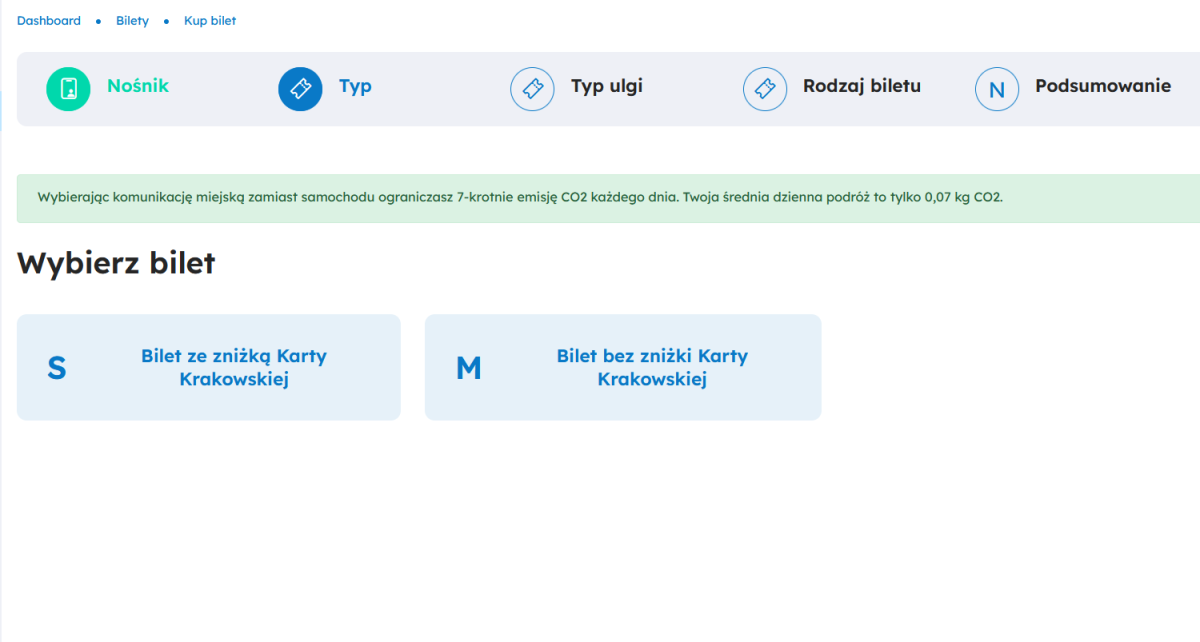Click the green Nośnik phone icon
Image resolution: width=1200 pixels, height=642 pixels.
pos(68,89)
